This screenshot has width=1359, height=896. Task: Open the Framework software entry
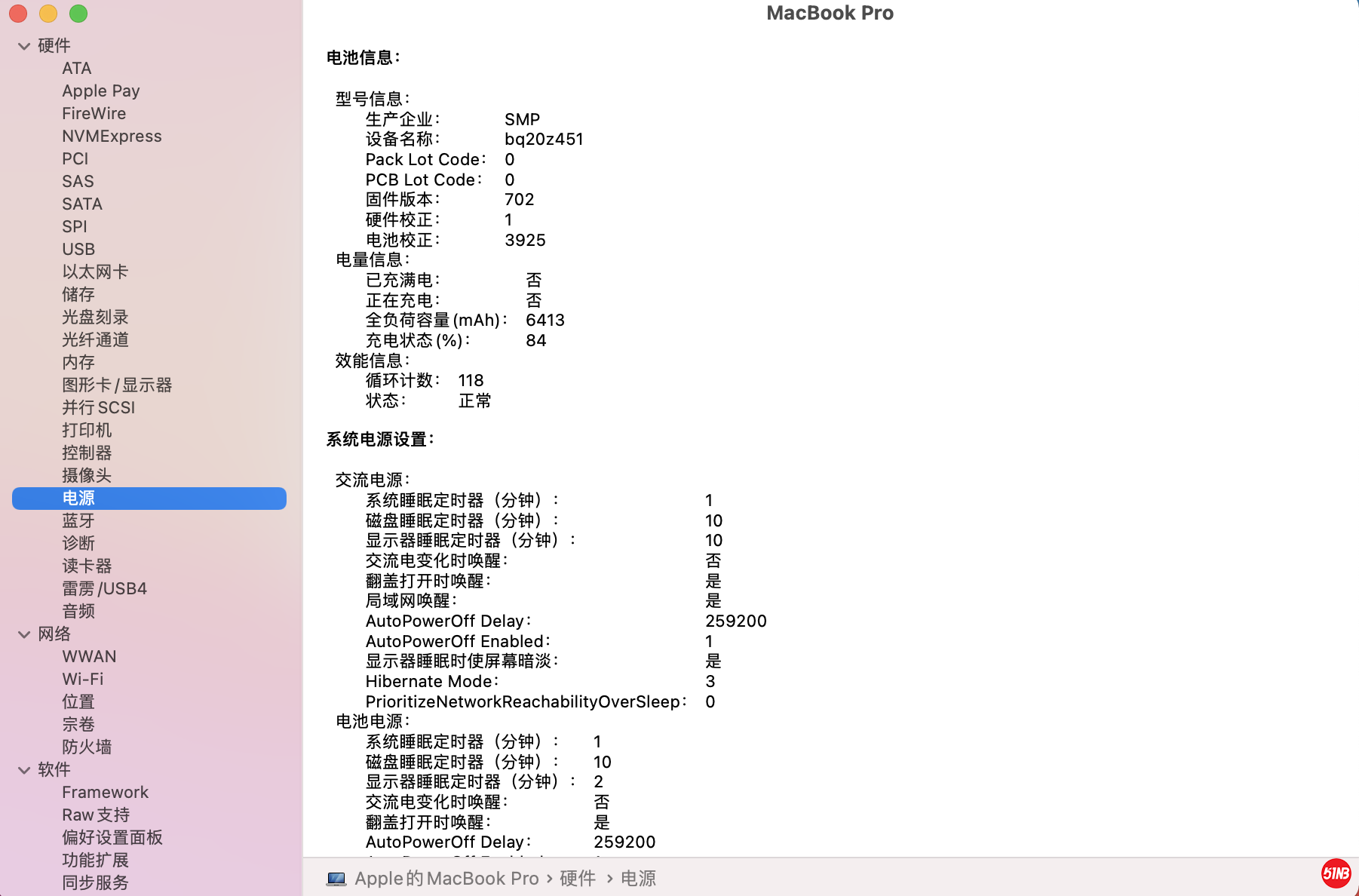coord(105,793)
